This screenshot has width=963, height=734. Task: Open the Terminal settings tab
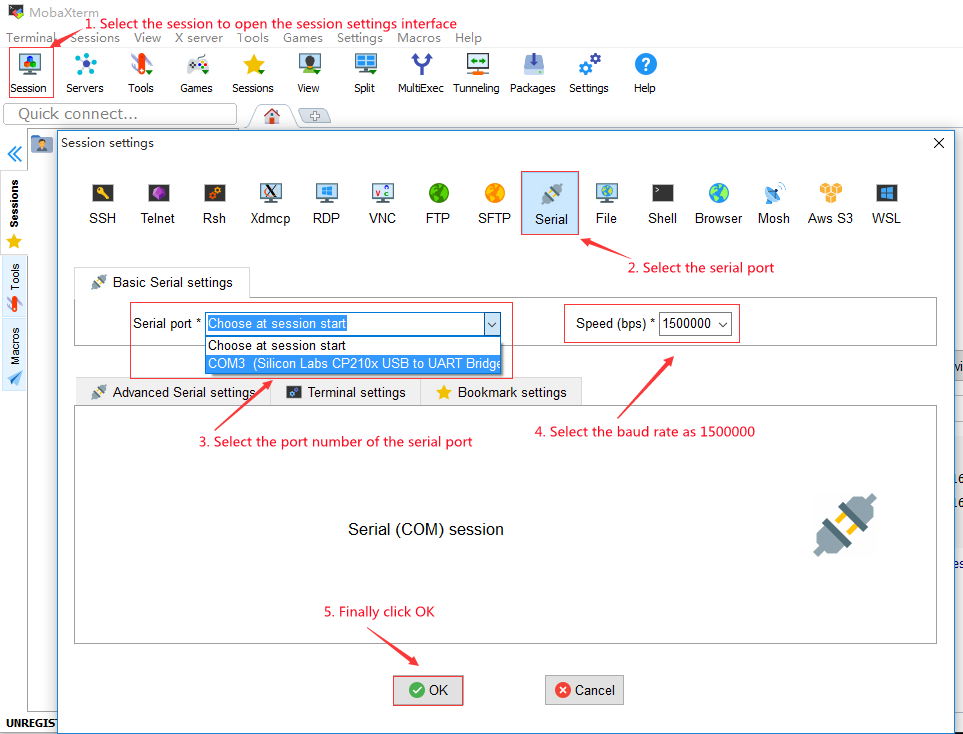346,392
